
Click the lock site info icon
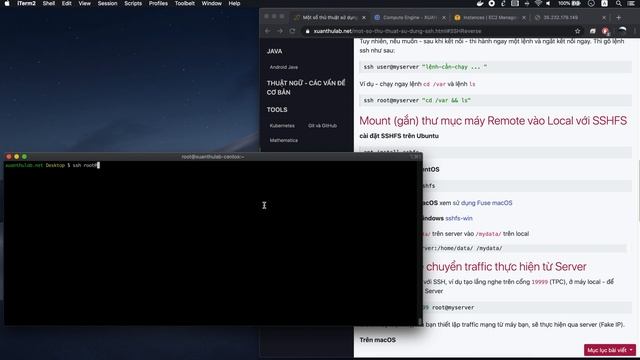click(307, 31)
